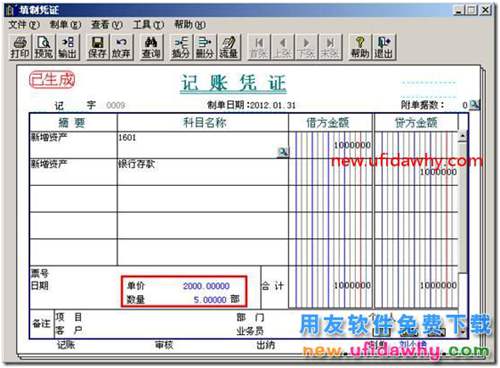Click the 合计 credit total 1000000
Screen dimensions: 500x368
tap(438, 286)
